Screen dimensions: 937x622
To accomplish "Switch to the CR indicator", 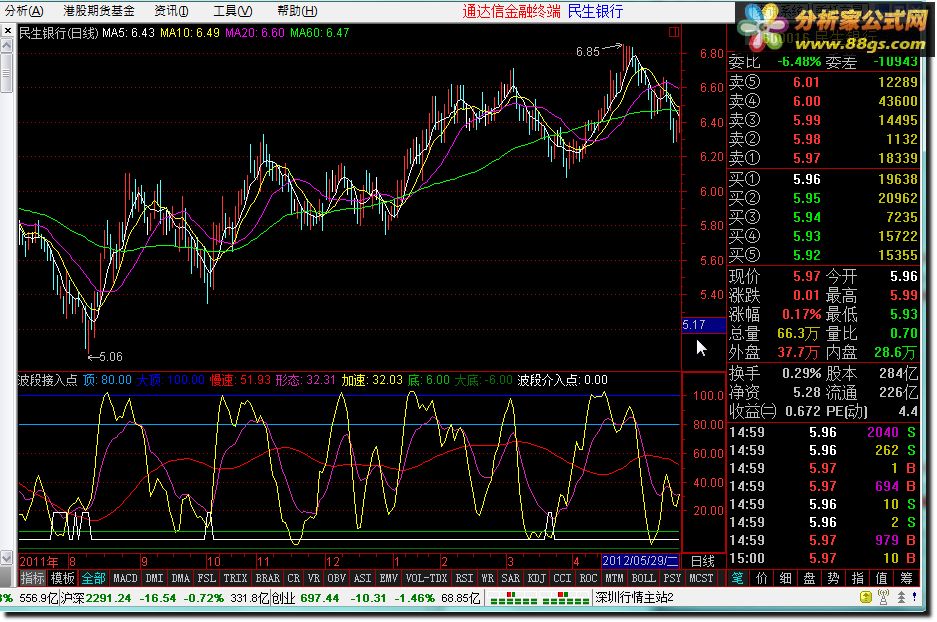I will point(293,578).
